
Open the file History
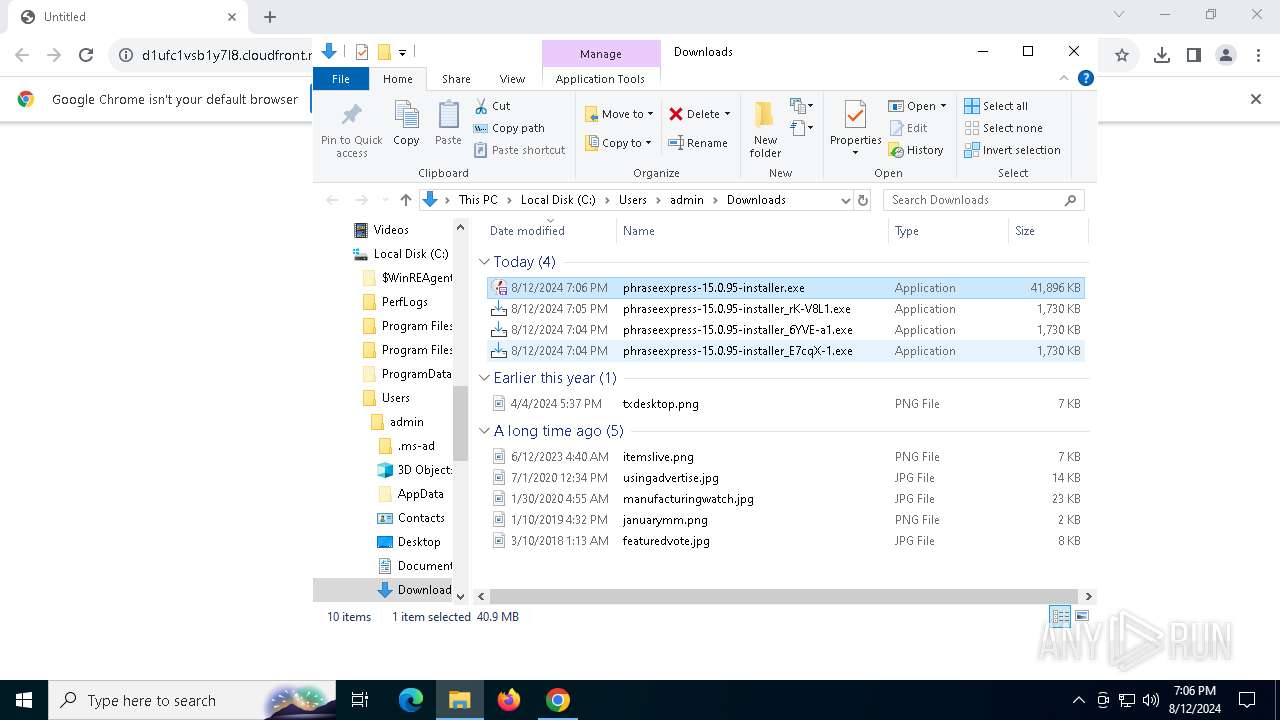pyautogui.click(x=915, y=150)
